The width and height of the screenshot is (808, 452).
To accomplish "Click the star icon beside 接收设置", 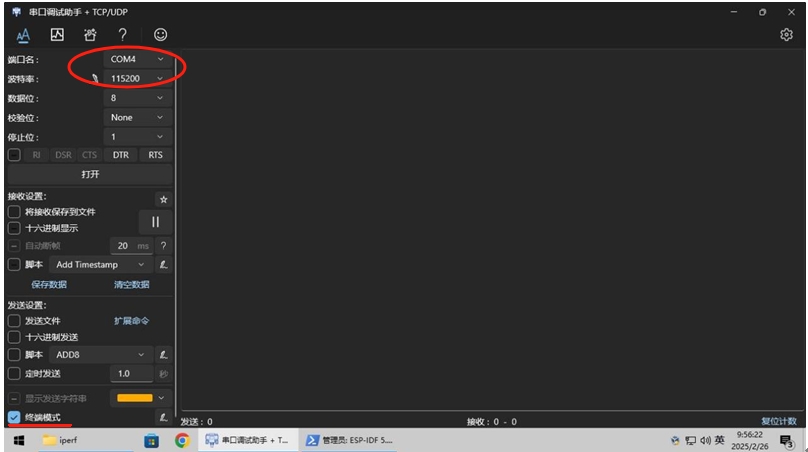I will 163,199.
